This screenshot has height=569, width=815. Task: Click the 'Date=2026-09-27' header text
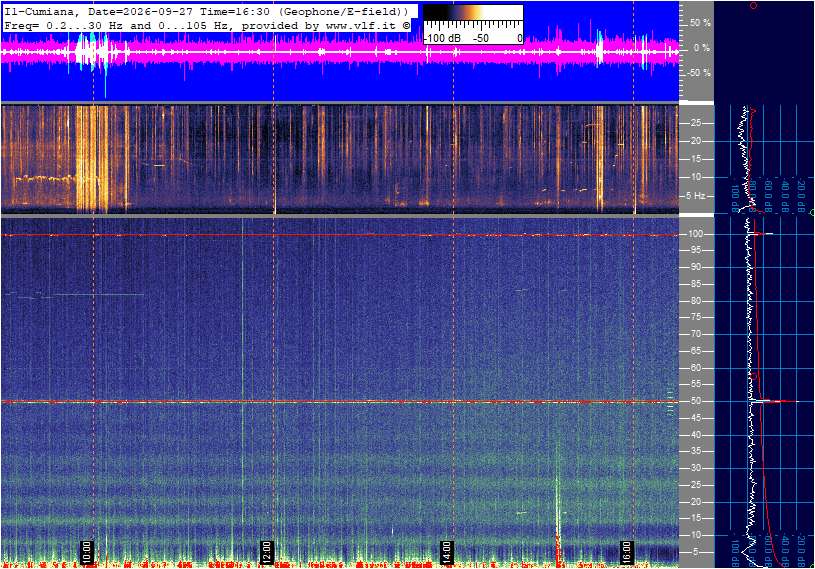142,11
